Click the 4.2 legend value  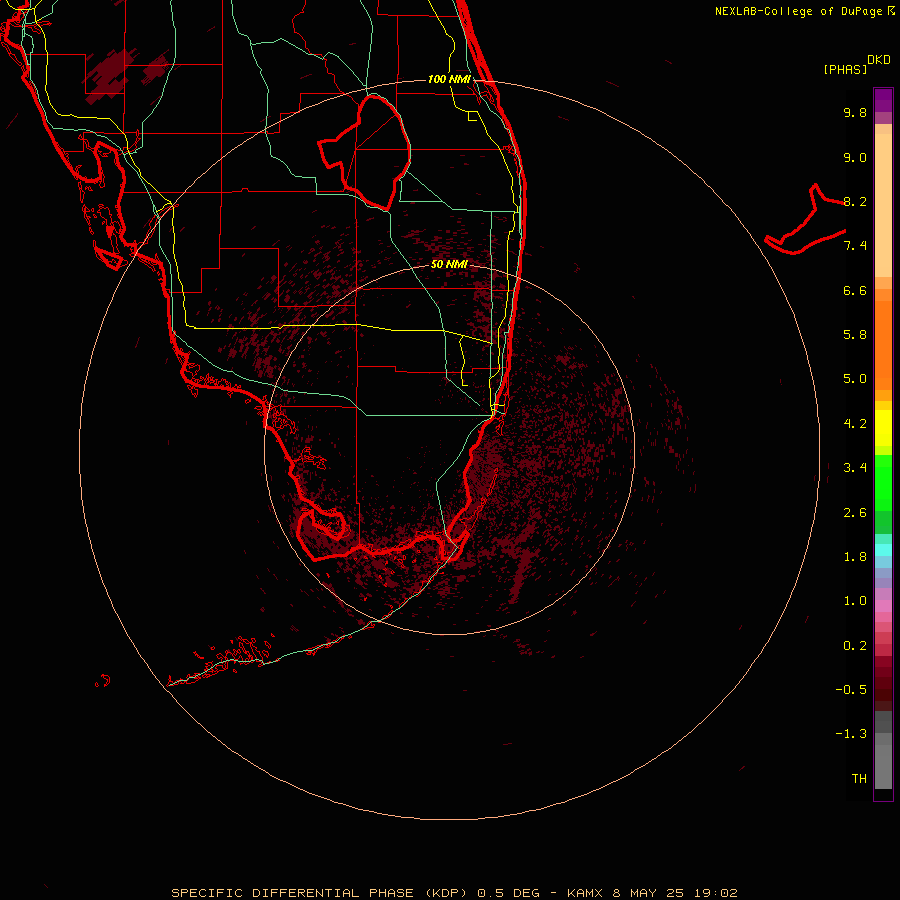pyautogui.click(x=855, y=424)
